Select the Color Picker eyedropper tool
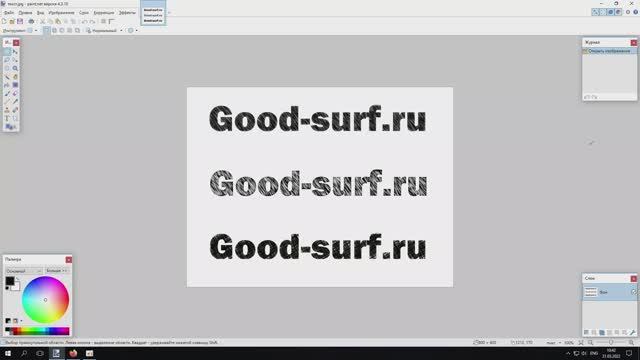Image resolution: width=640 pixels, height=360 pixels. 15,102
